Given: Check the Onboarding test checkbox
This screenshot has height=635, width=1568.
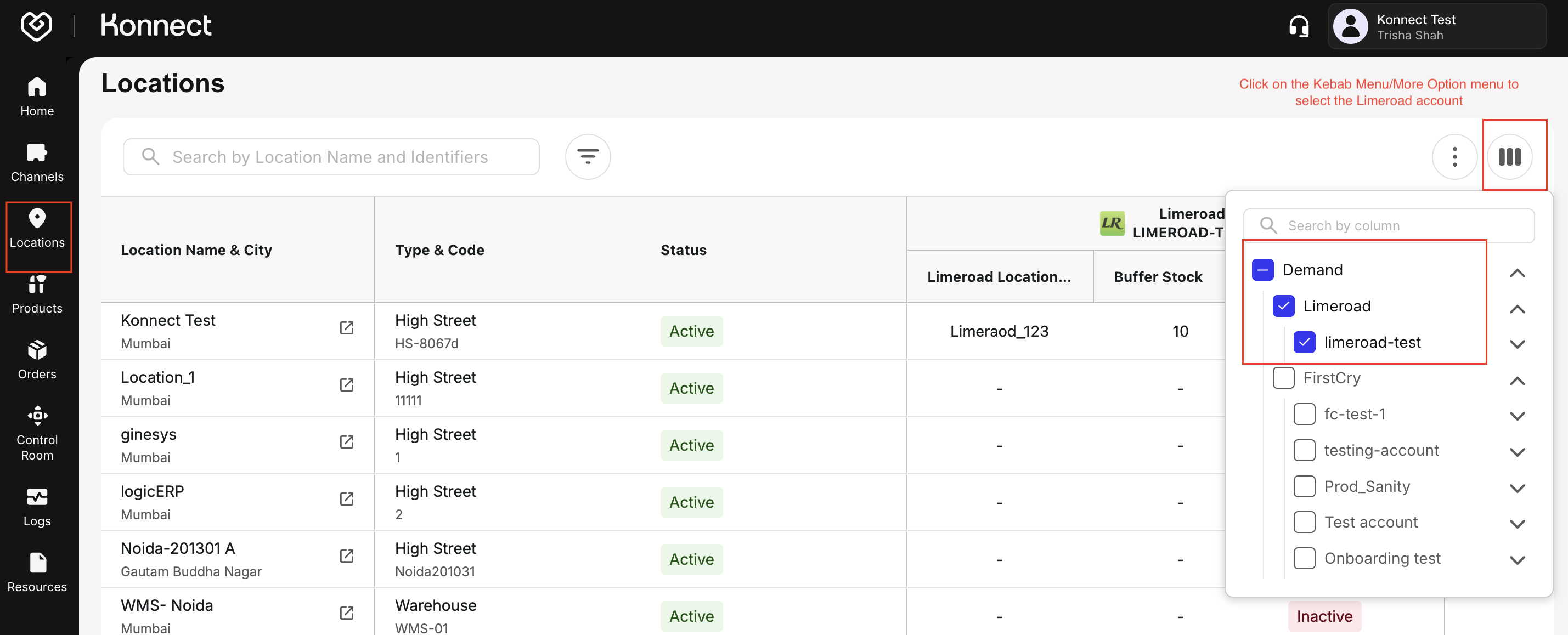Looking at the screenshot, I should tap(1304, 558).
